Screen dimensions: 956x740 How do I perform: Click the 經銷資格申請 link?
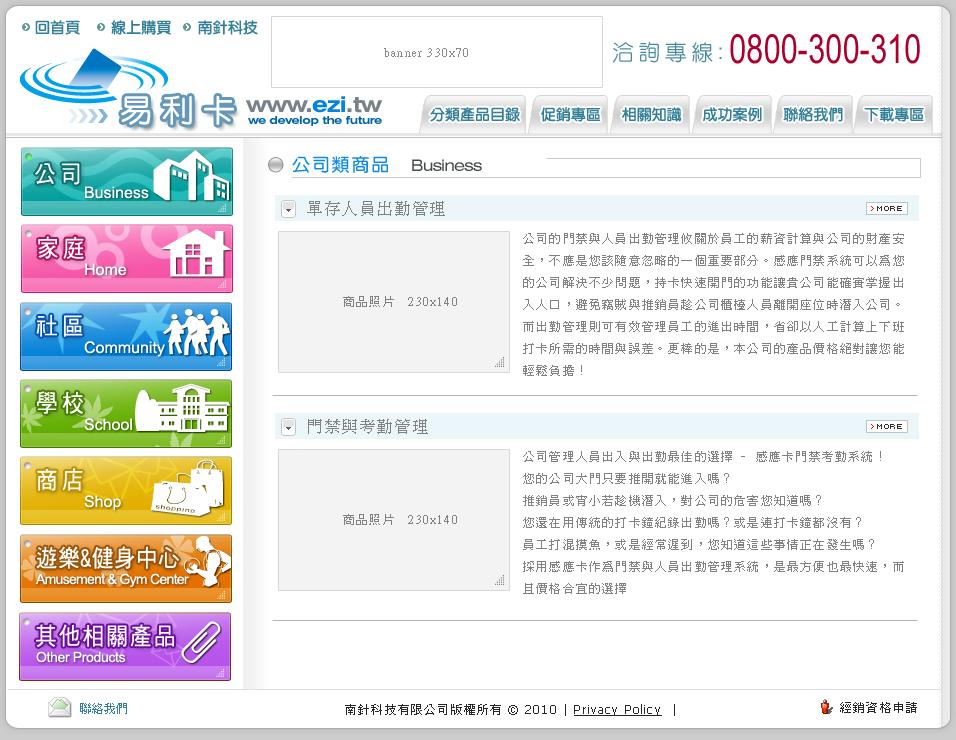coord(878,708)
